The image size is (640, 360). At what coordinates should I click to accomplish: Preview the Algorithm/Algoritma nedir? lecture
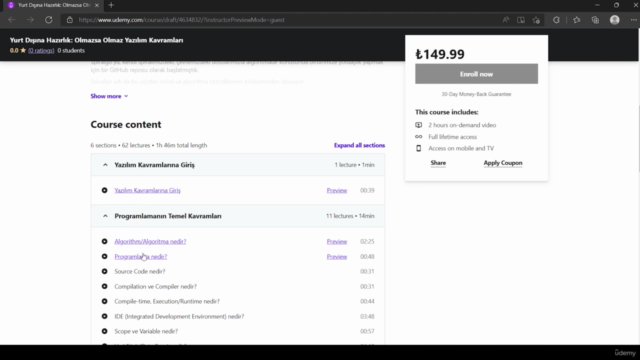337,242
